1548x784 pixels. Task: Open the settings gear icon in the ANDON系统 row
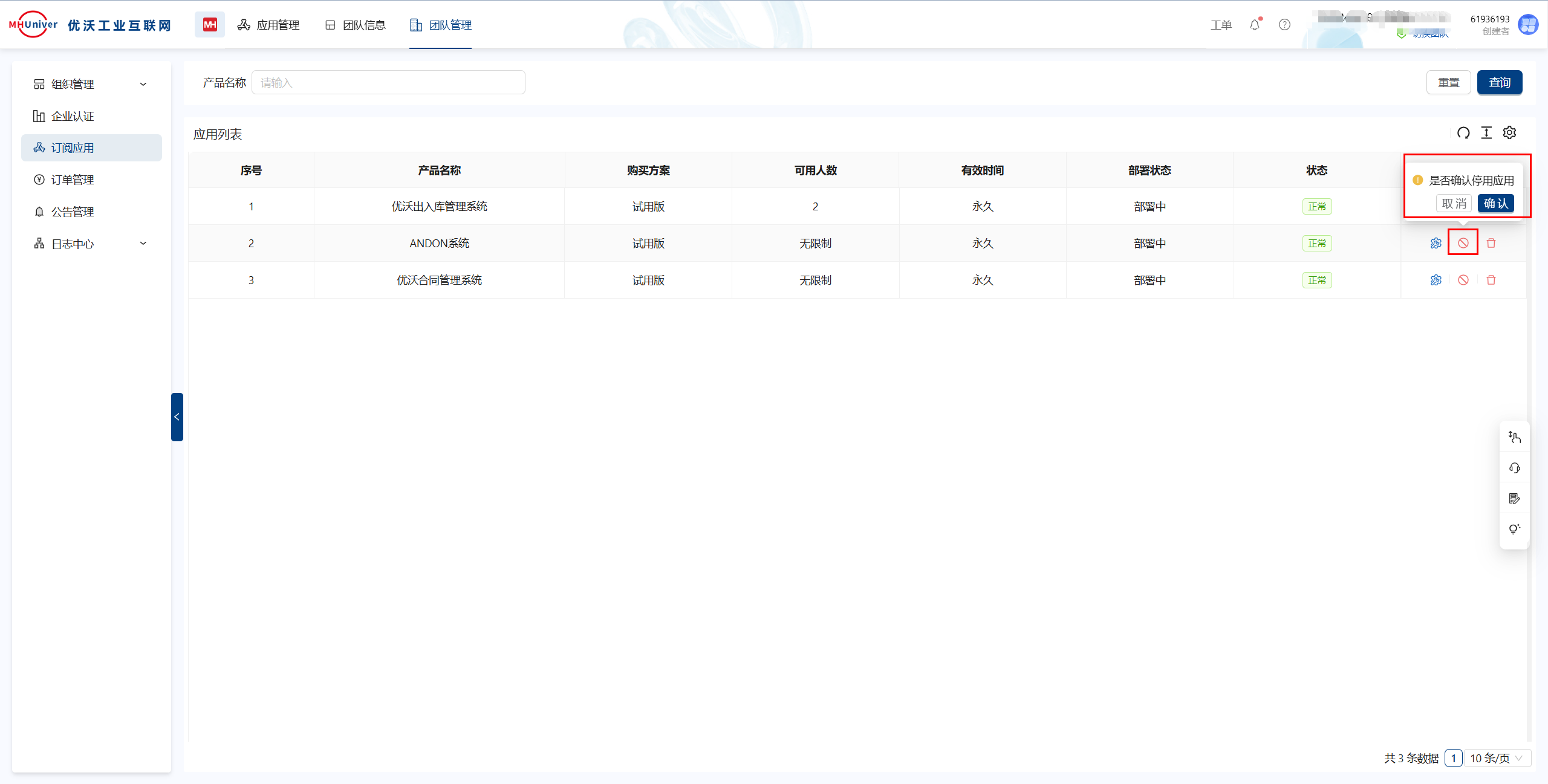1436,243
